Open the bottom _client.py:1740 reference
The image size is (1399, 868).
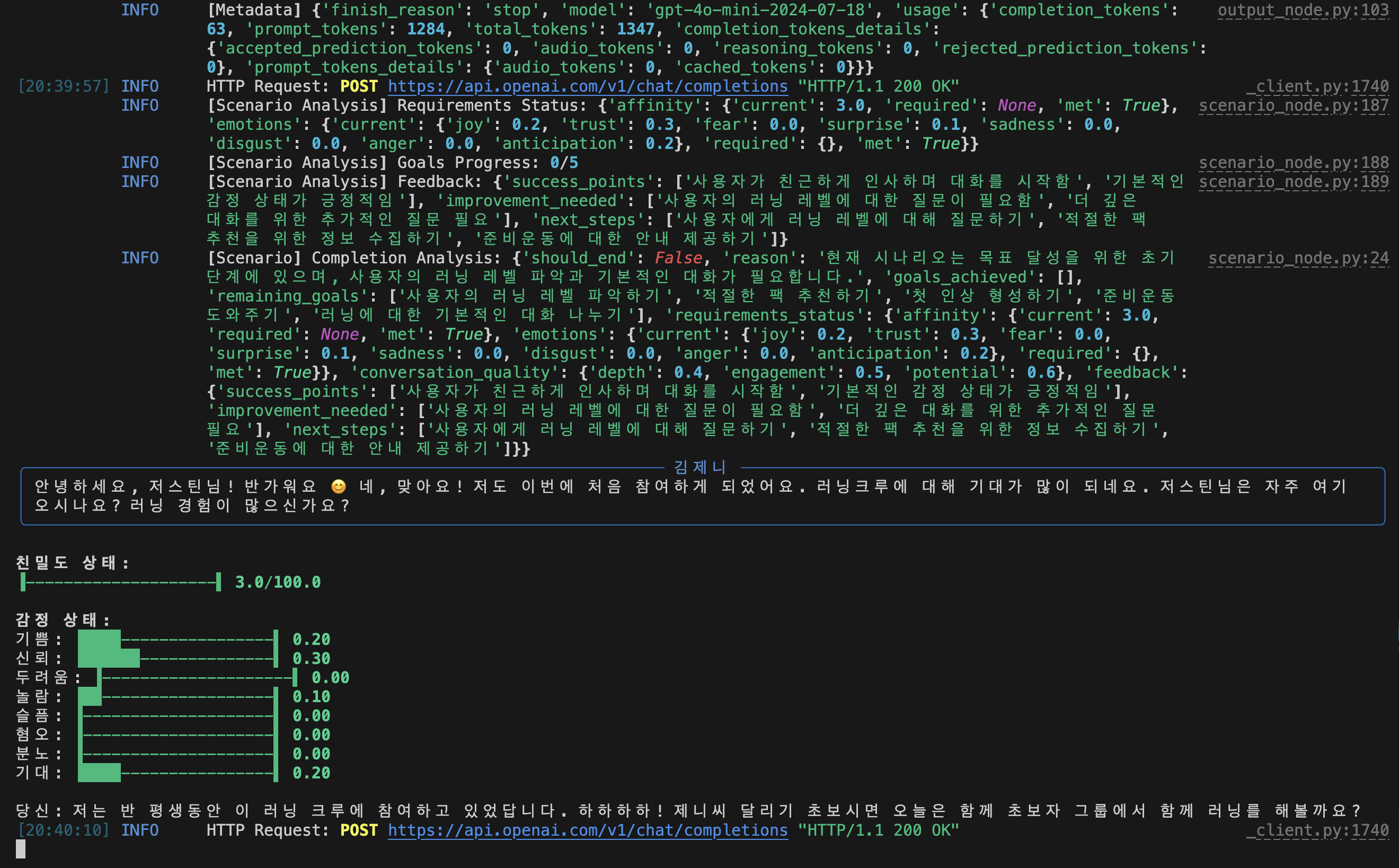pos(1317,831)
